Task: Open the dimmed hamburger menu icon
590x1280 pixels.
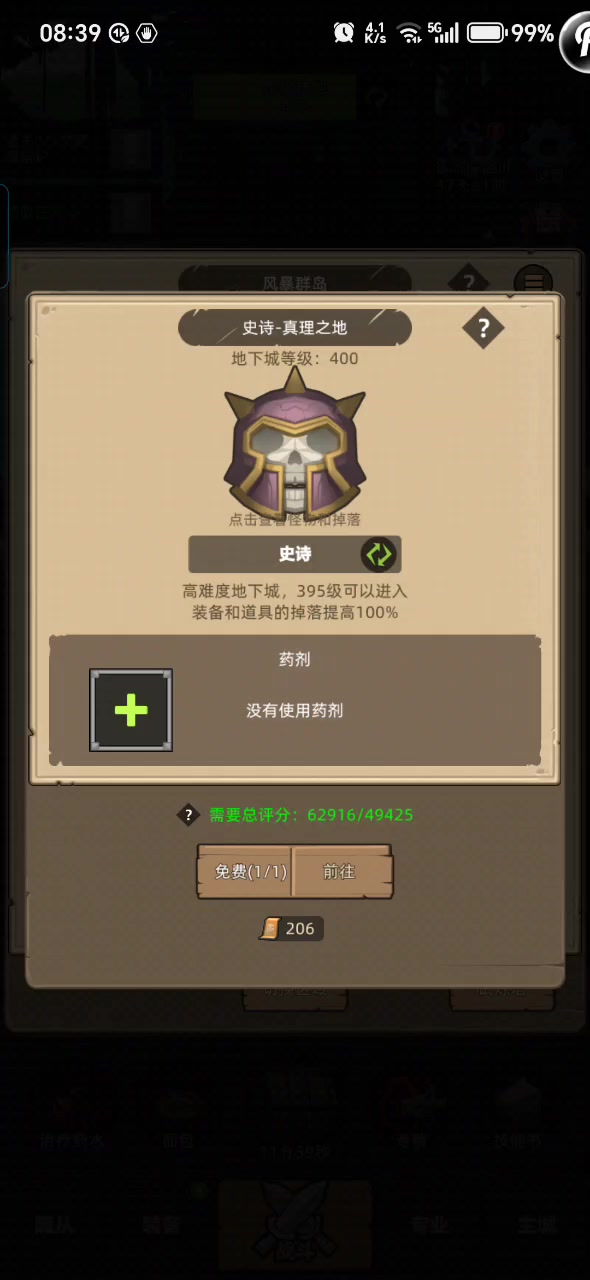Action: (x=533, y=282)
